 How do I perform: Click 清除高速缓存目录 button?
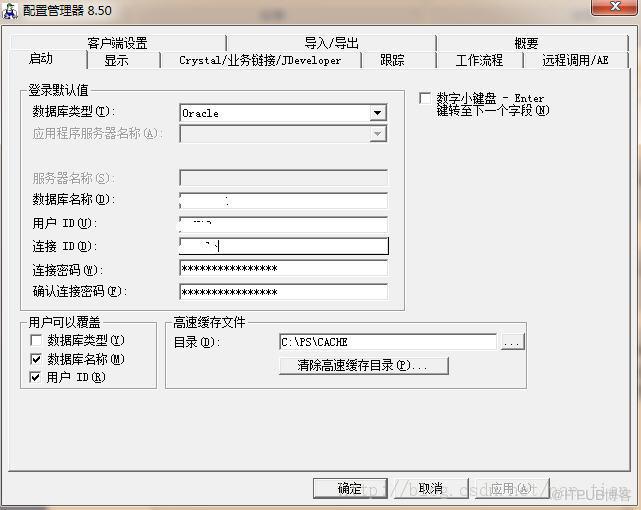point(363,365)
